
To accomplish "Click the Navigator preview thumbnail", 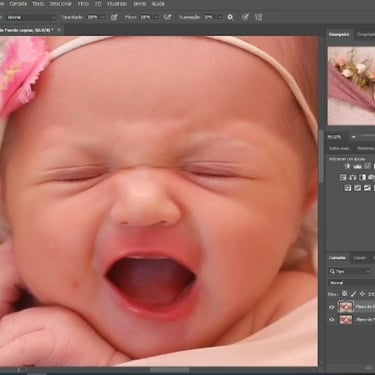I will [351, 86].
